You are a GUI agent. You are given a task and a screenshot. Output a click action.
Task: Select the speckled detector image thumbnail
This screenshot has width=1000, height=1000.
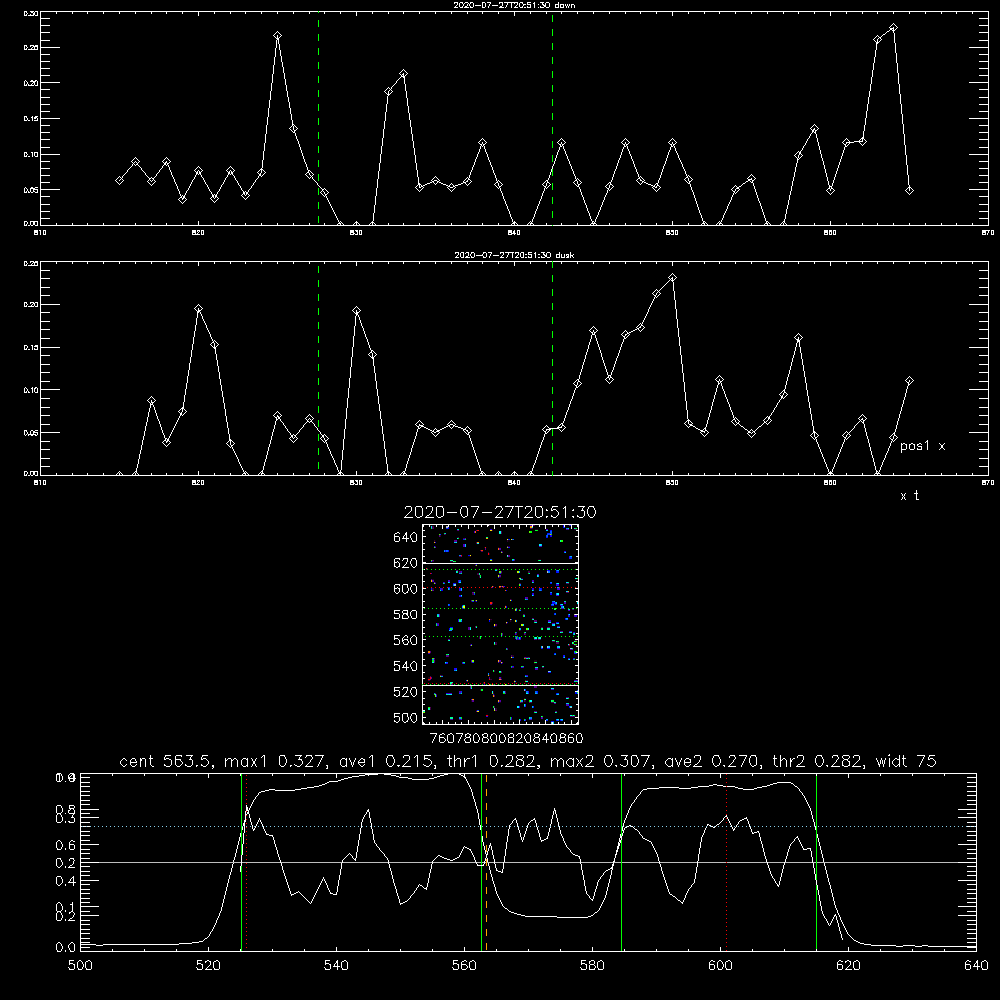(x=500, y=624)
